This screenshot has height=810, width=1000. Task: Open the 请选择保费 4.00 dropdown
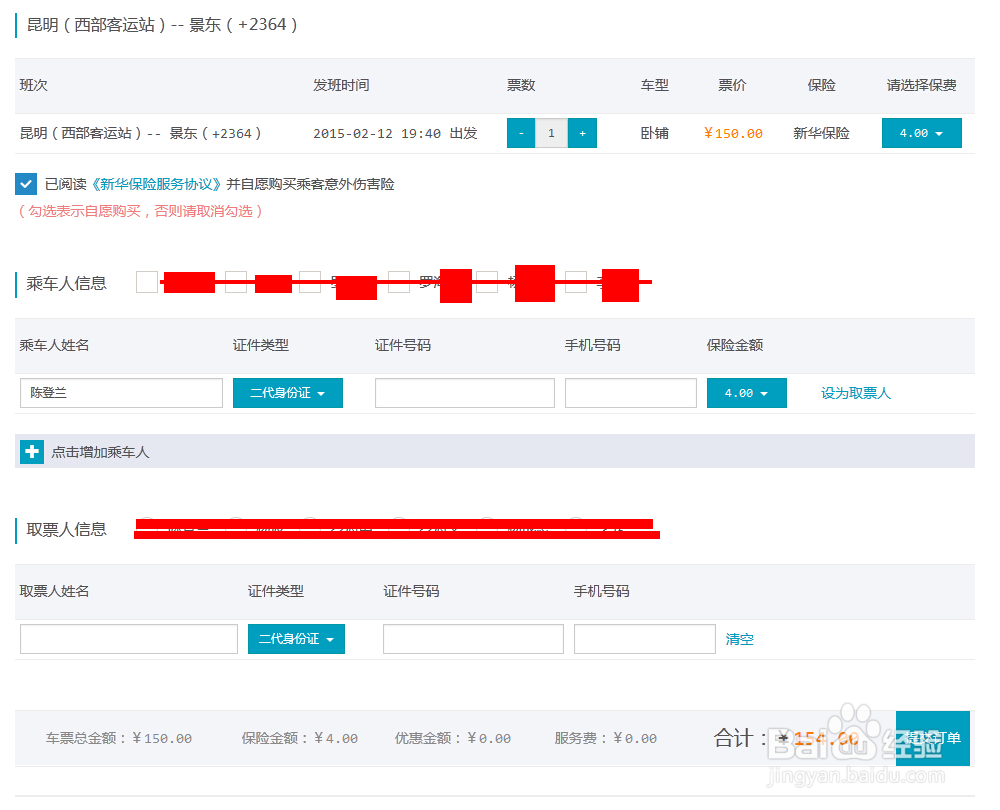point(922,133)
